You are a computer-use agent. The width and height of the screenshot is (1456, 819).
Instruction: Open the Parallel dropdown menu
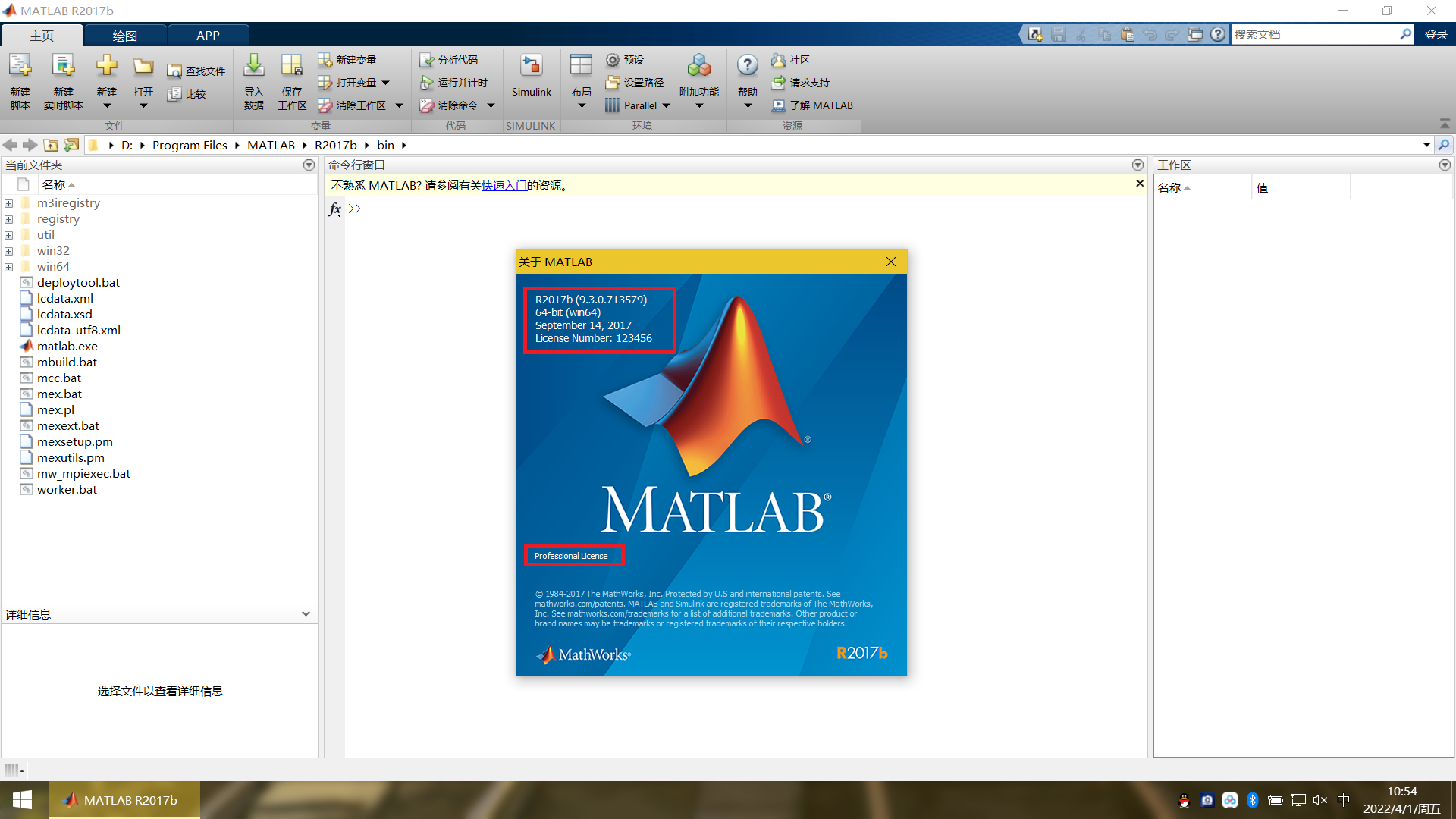click(x=667, y=105)
